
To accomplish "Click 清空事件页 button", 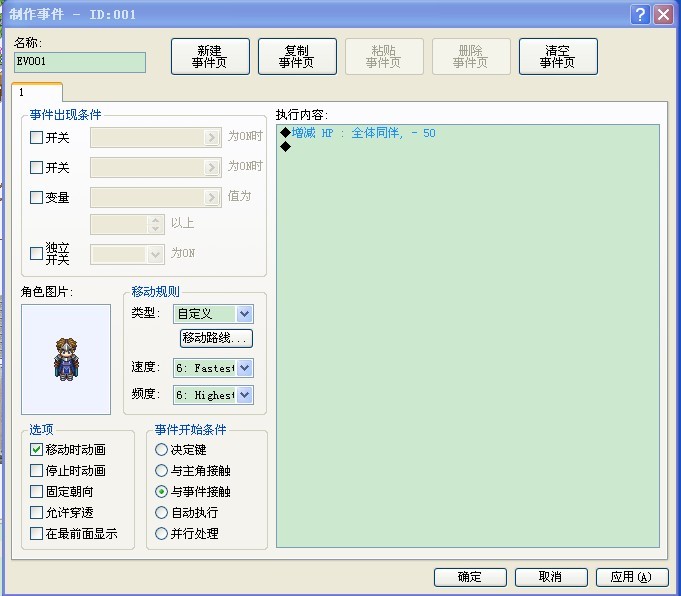I will click(x=558, y=56).
